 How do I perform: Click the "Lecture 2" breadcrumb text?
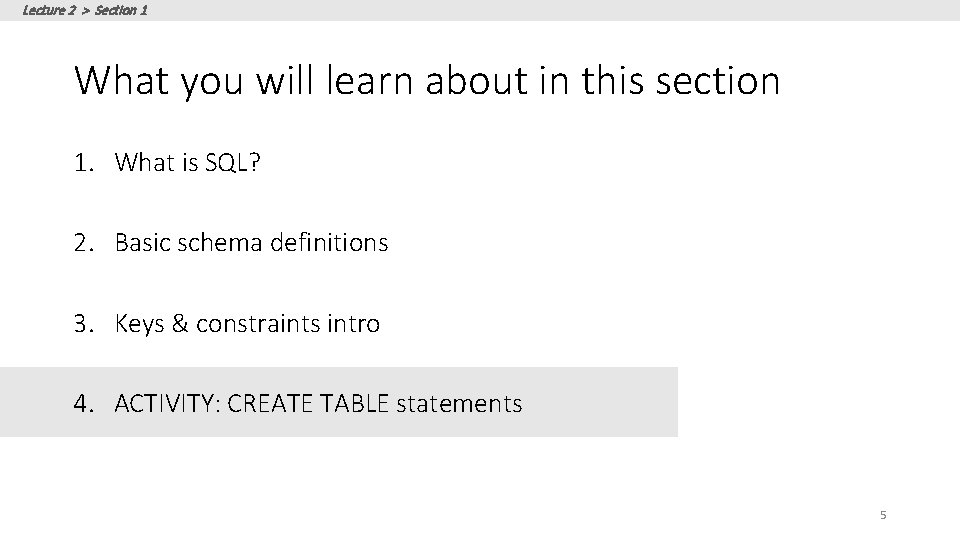[49, 10]
